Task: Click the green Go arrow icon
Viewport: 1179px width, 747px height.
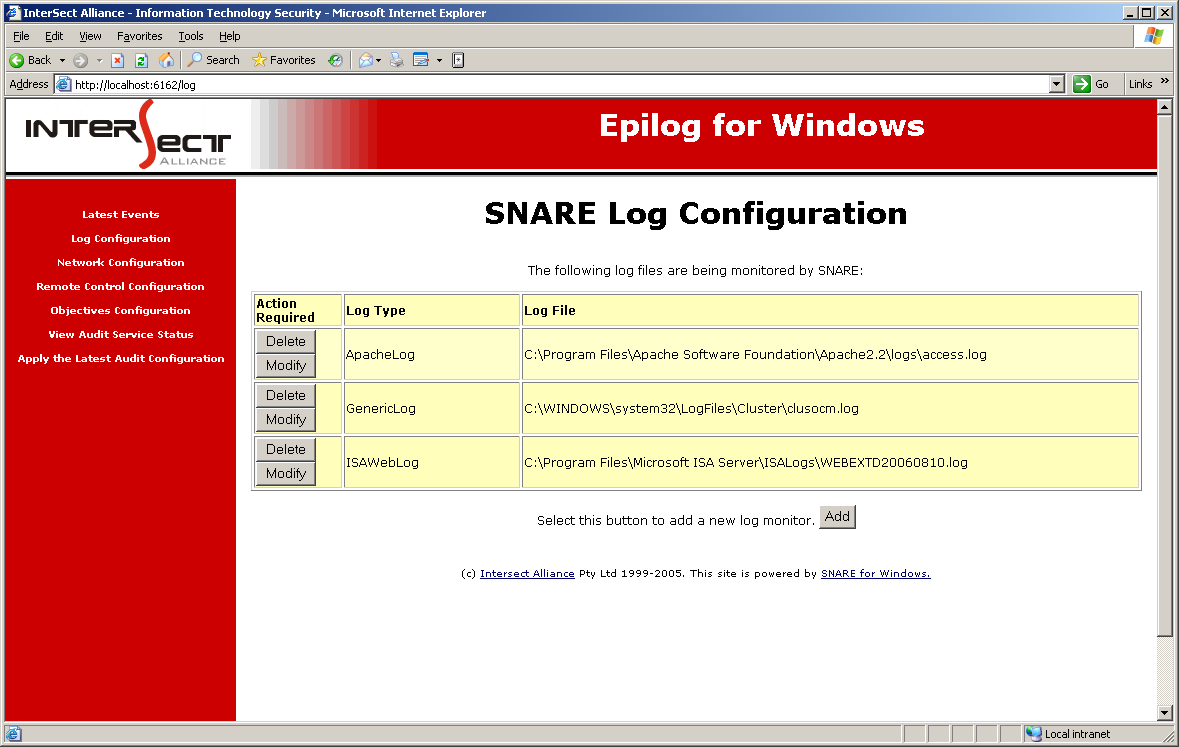Action: click(1082, 84)
